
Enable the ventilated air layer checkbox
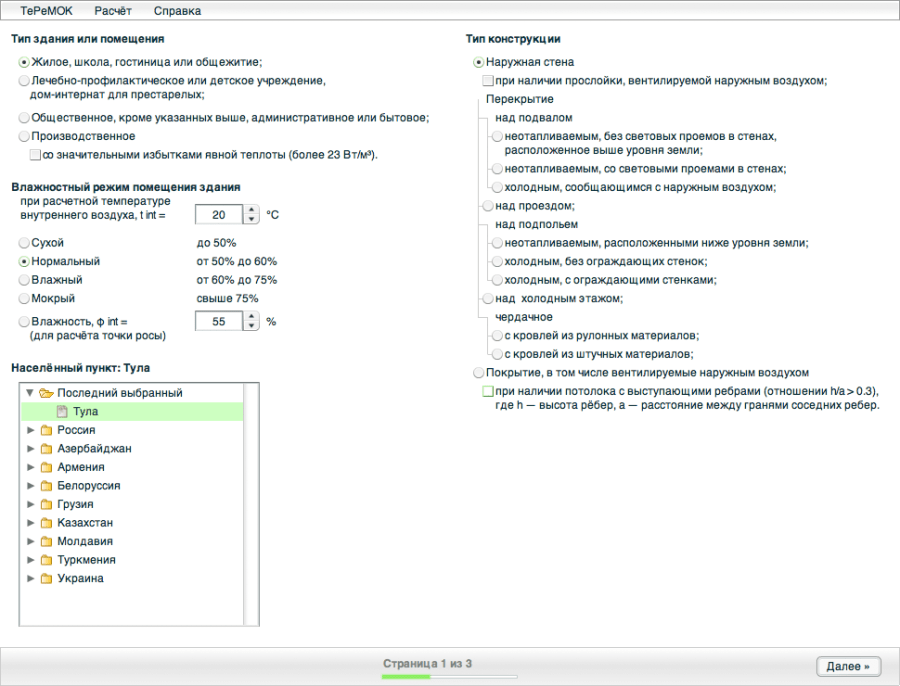pyautogui.click(x=488, y=80)
